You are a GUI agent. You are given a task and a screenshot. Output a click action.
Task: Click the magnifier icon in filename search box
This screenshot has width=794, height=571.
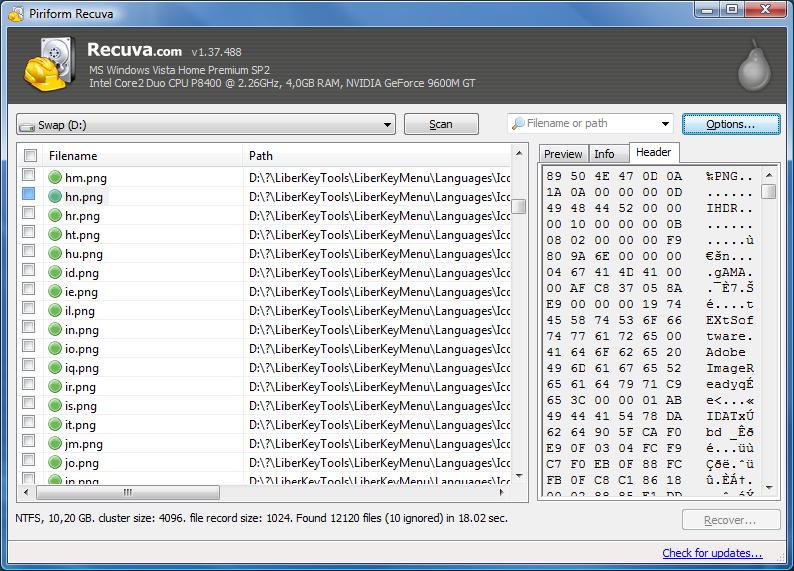click(518, 124)
